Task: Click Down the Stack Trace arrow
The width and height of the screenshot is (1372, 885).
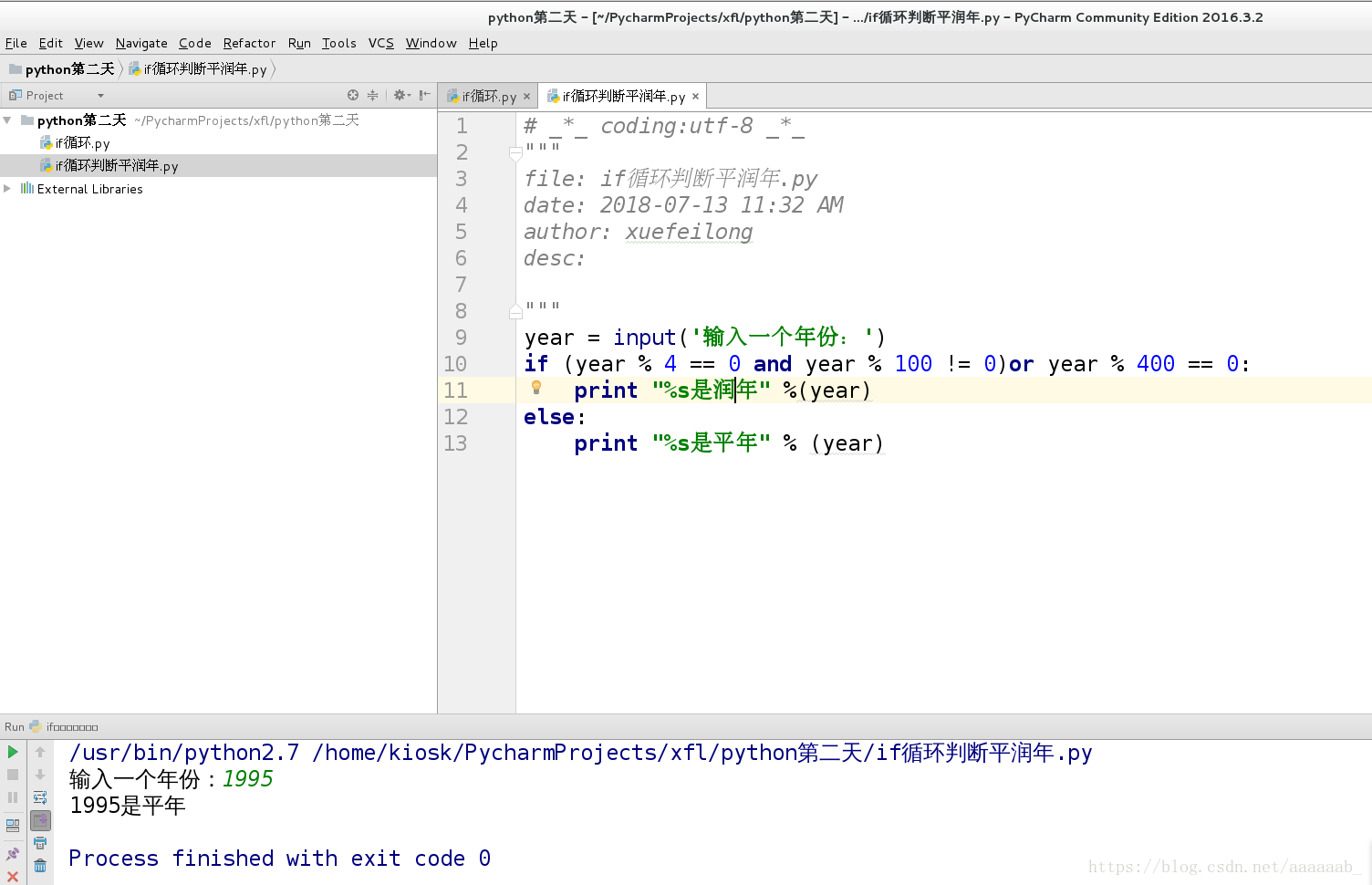Action: tap(40, 775)
